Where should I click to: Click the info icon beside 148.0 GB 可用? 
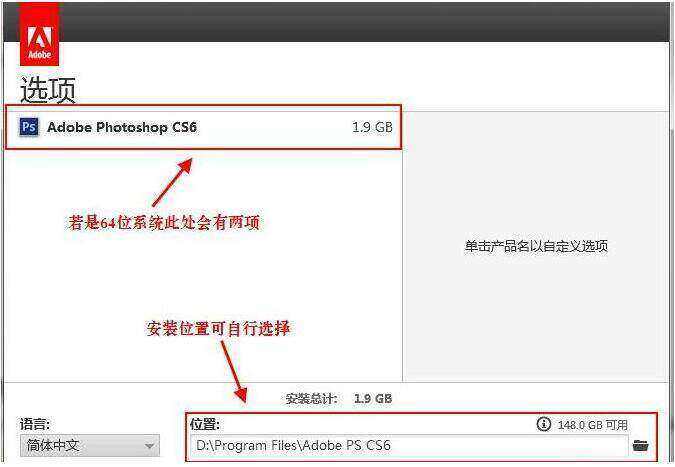tap(544, 424)
